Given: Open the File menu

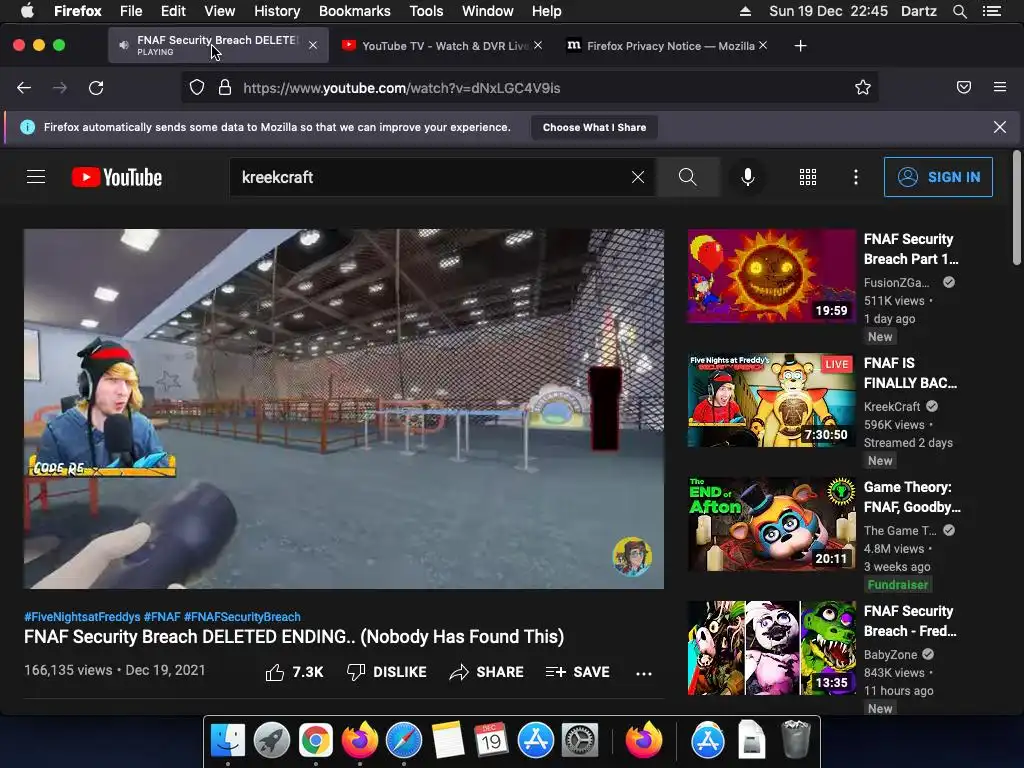Looking at the screenshot, I should coord(131,11).
